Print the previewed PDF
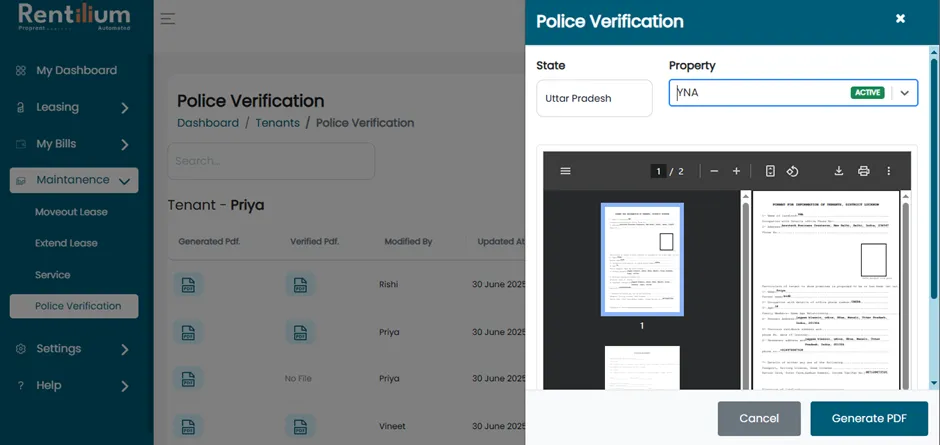The width and height of the screenshot is (940, 445). click(x=863, y=171)
